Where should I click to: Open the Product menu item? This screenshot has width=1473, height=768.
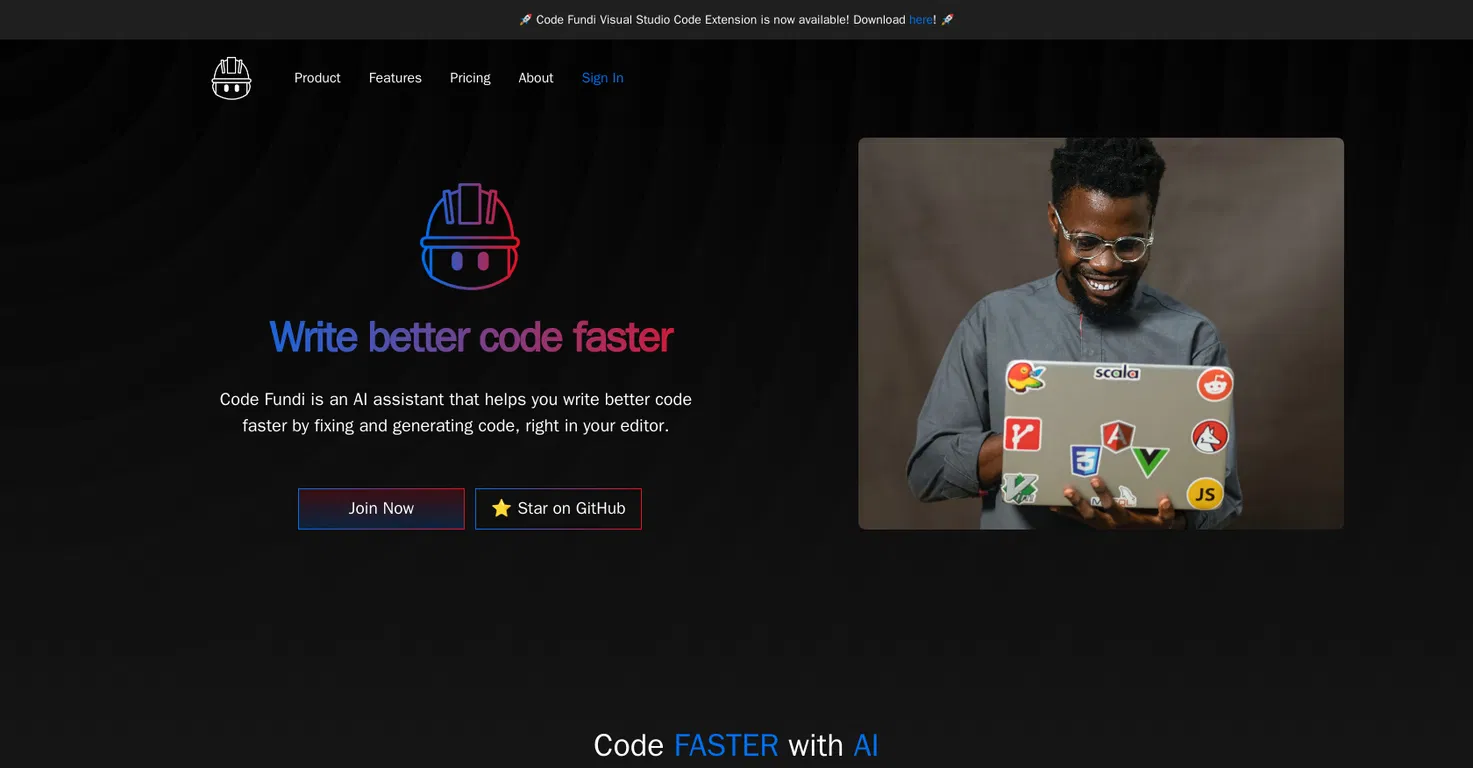point(317,78)
